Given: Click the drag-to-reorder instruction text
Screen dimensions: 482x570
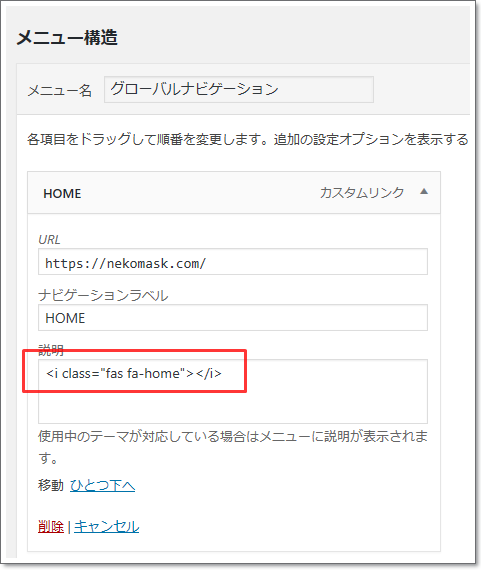Looking at the screenshot, I should pyautogui.click(x=248, y=139).
